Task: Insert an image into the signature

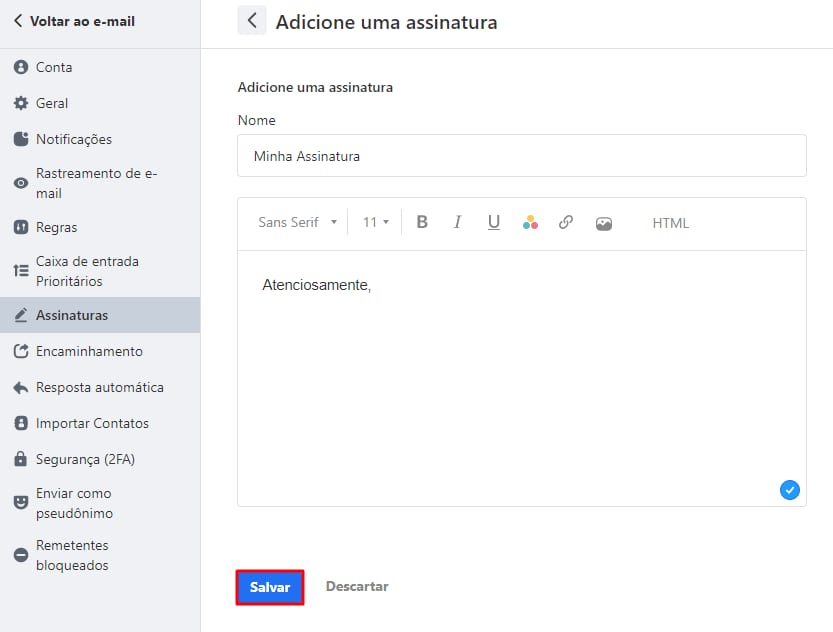Action: tap(603, 224)
